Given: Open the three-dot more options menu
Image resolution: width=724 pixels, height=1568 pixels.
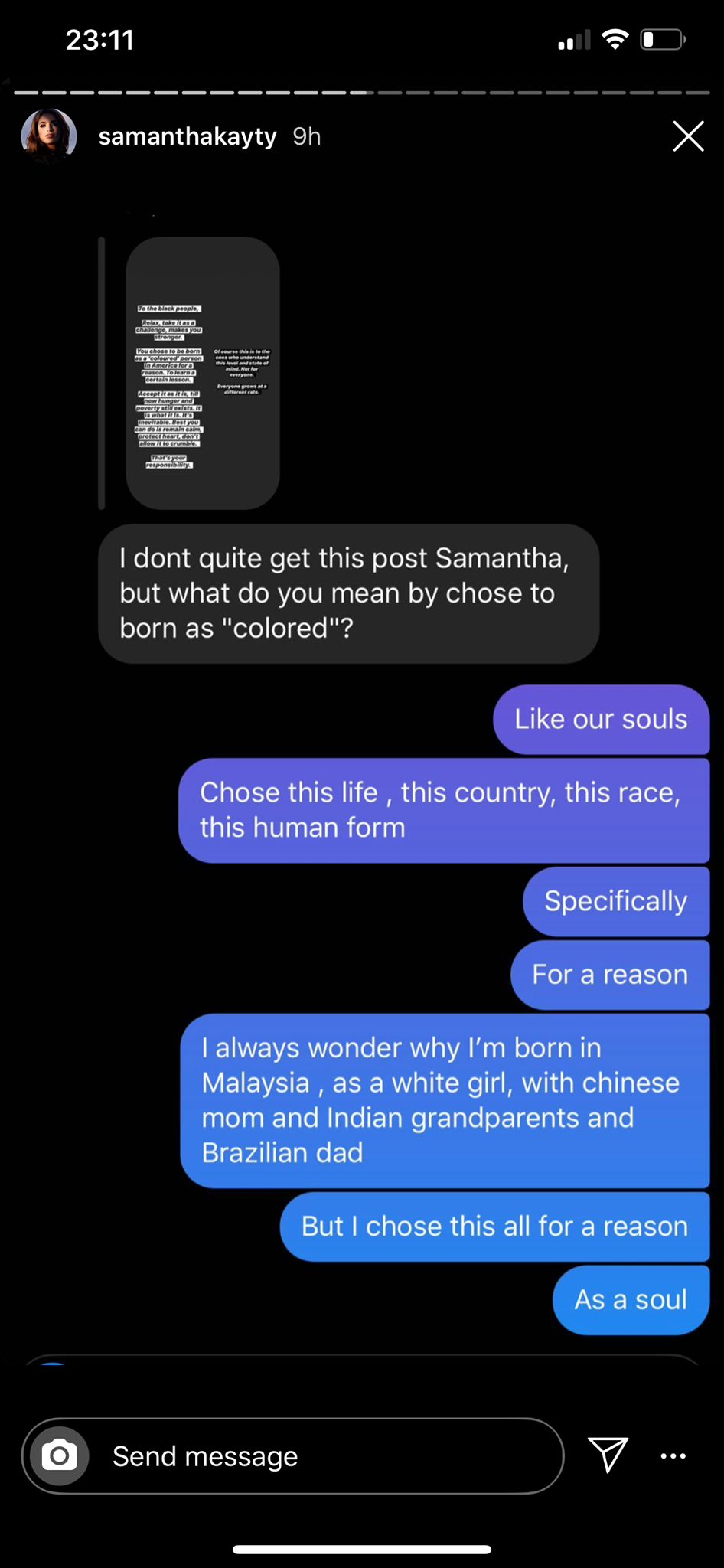Looking at the screenshot, I should click(673, 1455).
